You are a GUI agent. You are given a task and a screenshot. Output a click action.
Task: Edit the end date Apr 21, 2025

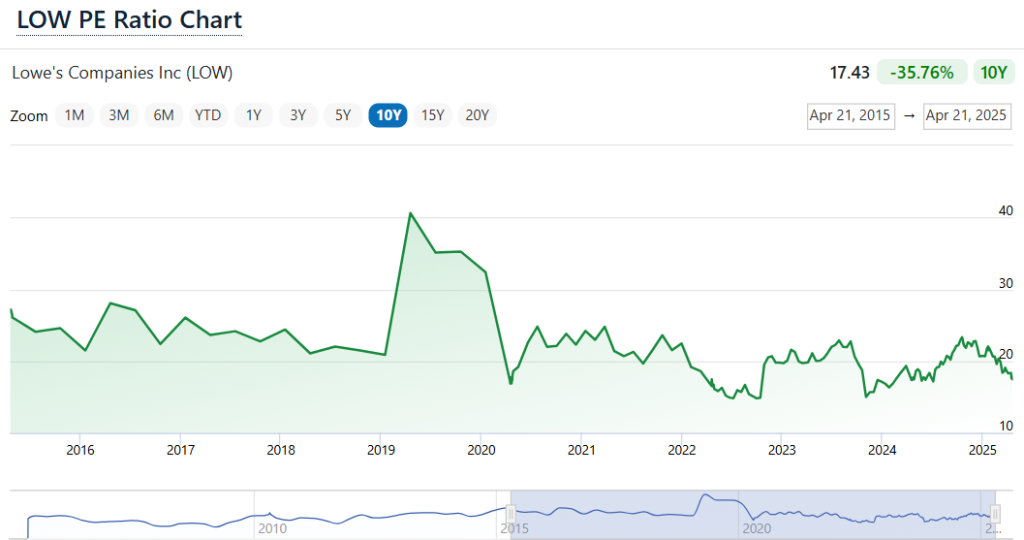tap(967, 116)
